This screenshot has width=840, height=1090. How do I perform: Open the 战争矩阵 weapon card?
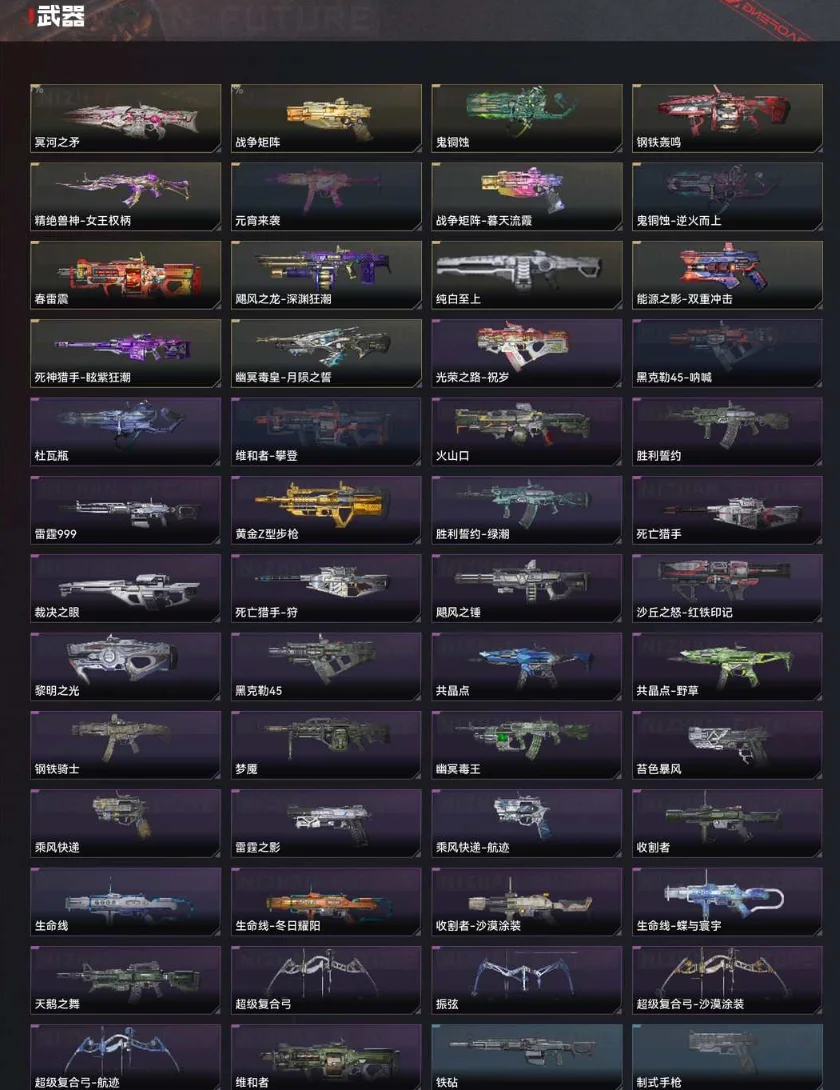point(326,118)
